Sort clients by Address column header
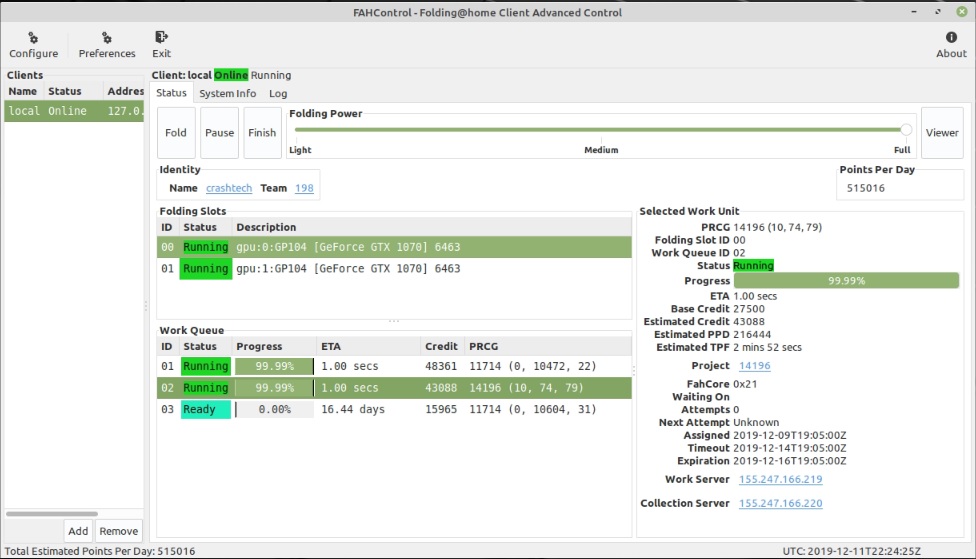This screenshot has height=559, width=976. (124, 91)
